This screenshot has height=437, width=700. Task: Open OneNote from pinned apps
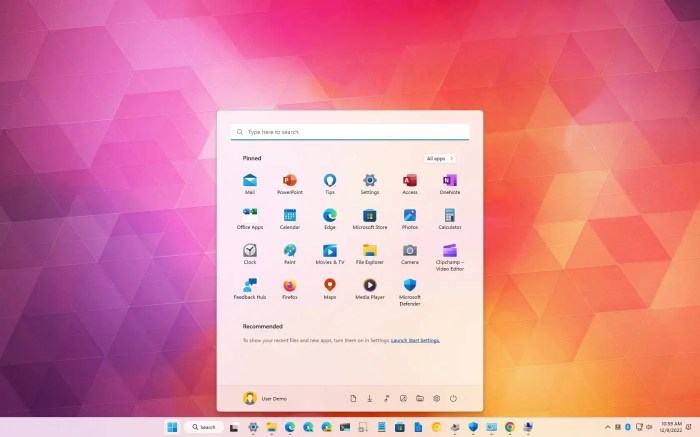tap(450, 183)
